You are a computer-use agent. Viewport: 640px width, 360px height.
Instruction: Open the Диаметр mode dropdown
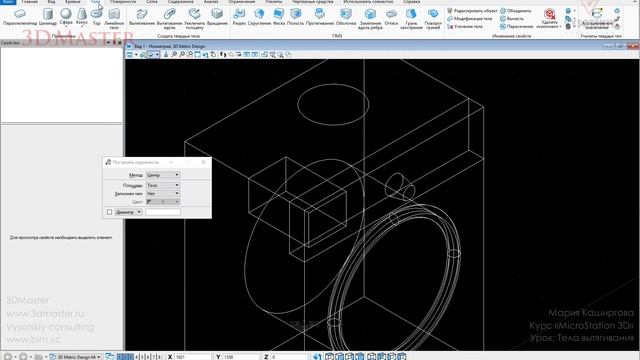click(x=128, y=212)
